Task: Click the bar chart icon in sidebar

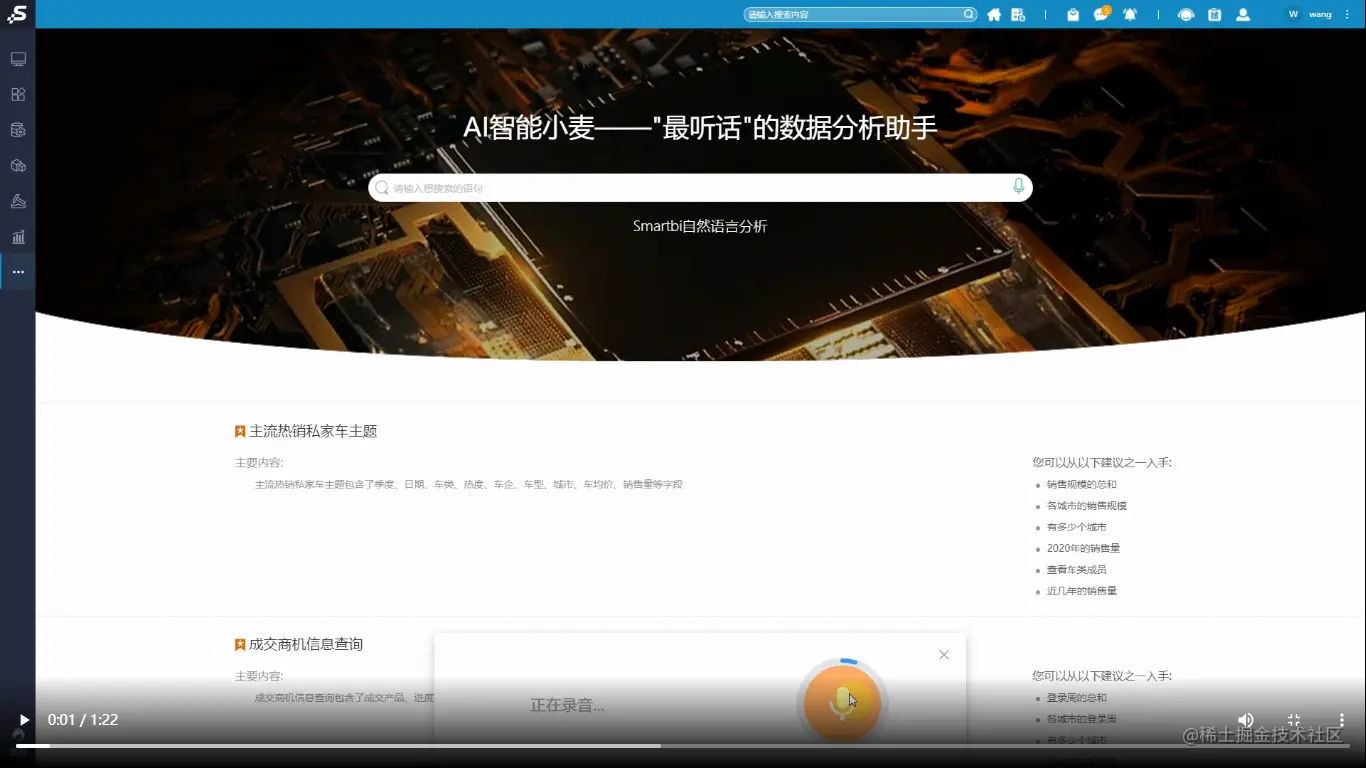Action: (17, 237)
